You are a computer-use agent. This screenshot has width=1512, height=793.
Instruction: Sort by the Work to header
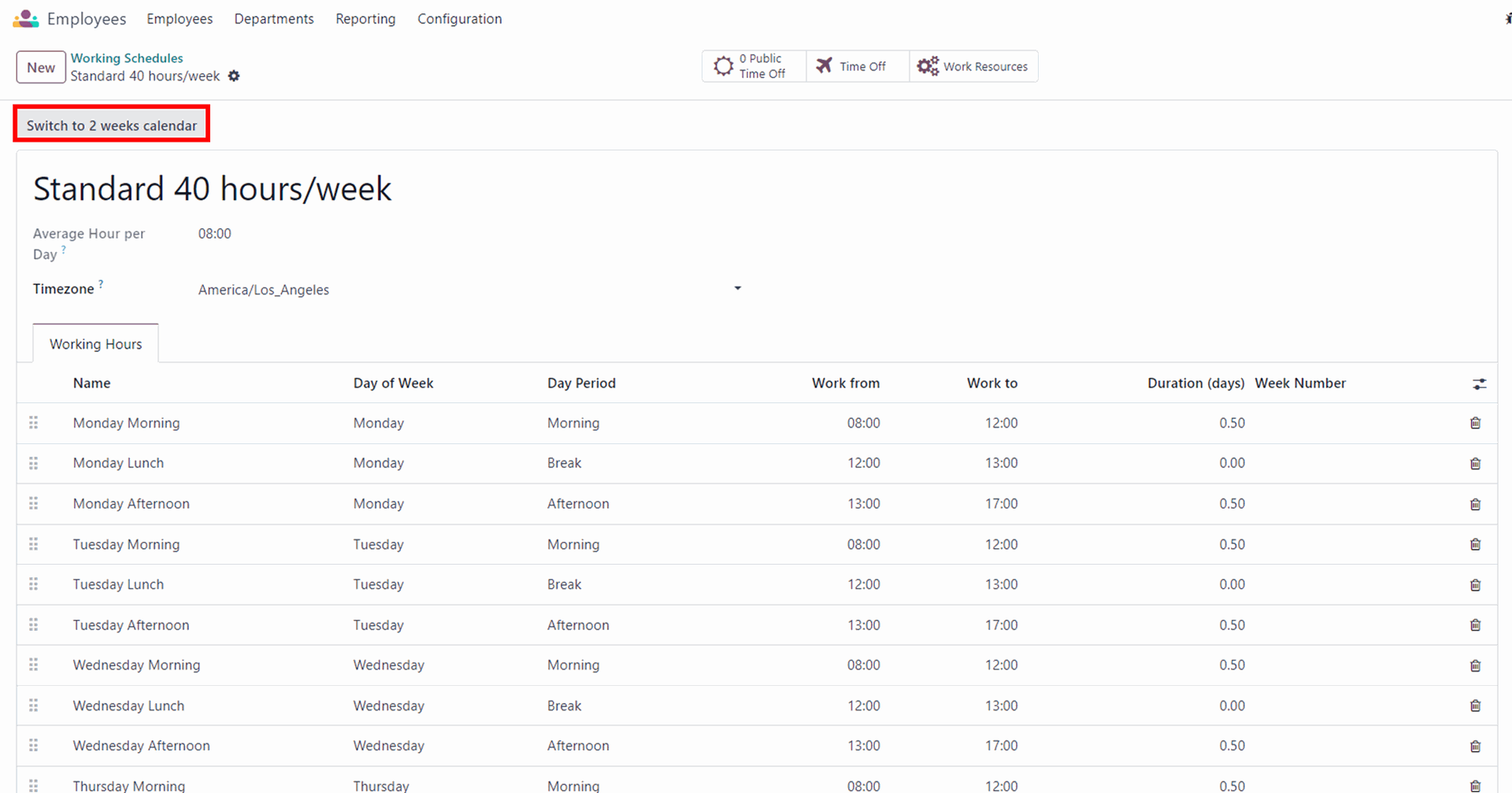(992, 384)
